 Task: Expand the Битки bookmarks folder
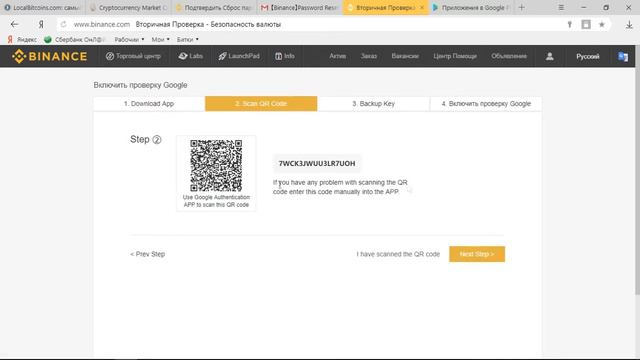click(188, 40)
